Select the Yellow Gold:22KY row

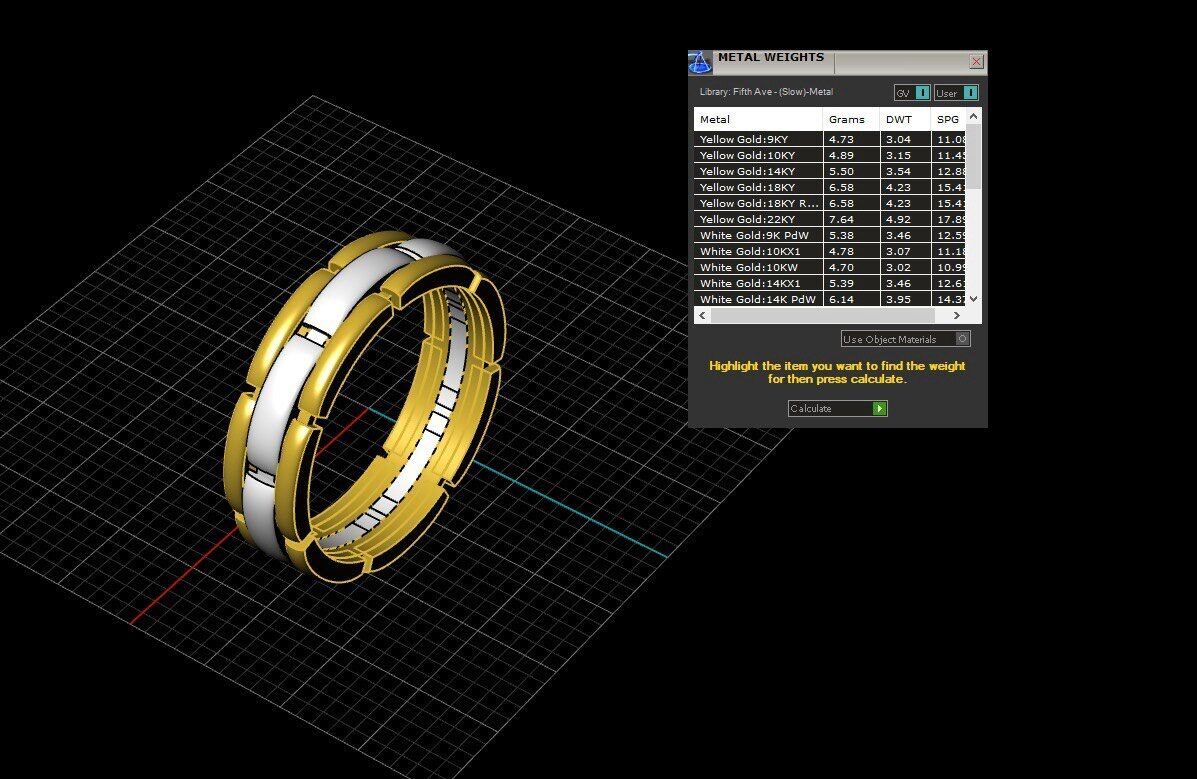tap(757, 219)
